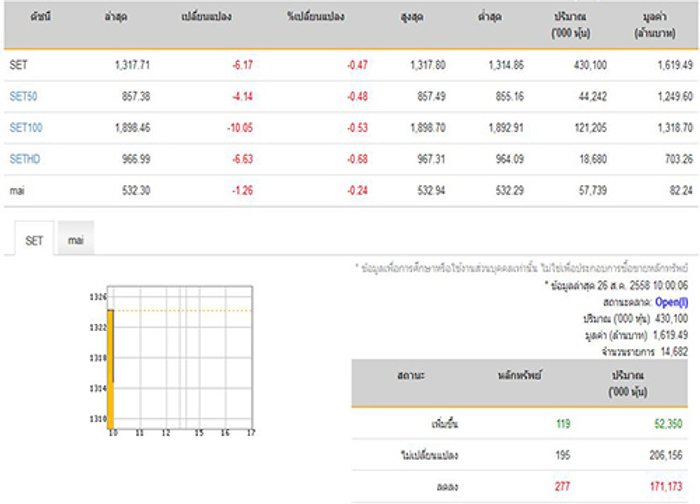Image resolution: width=700 pixels, height=504 pixels.
Task: Select SET value 1,619.49 in table
Action: point(675,65)
